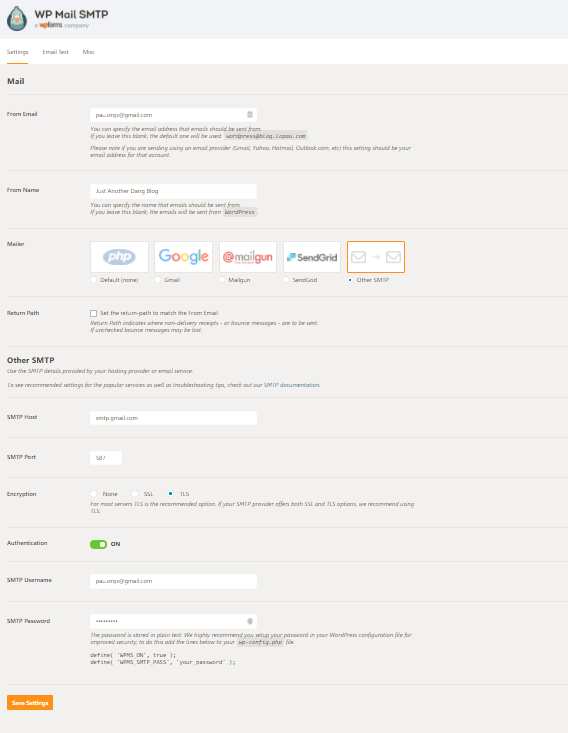Click the icon inside From Email field

click(250, 115)
